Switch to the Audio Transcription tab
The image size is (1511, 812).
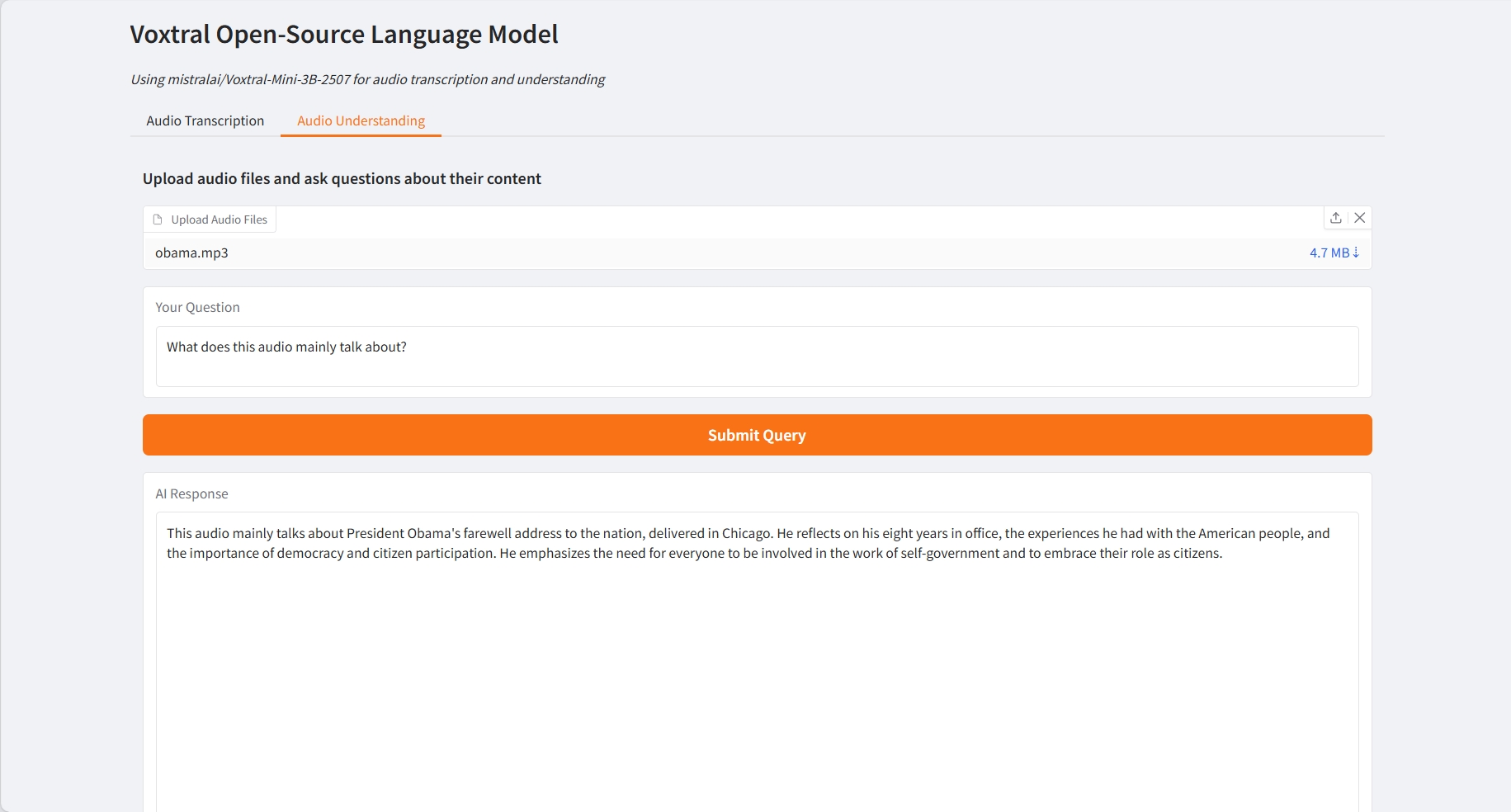tap(205, 120)
